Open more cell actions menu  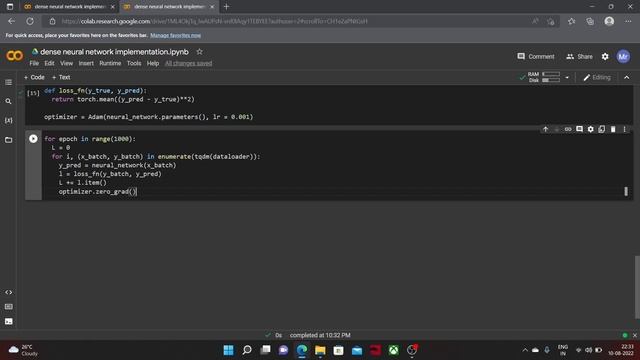point(624,129)
